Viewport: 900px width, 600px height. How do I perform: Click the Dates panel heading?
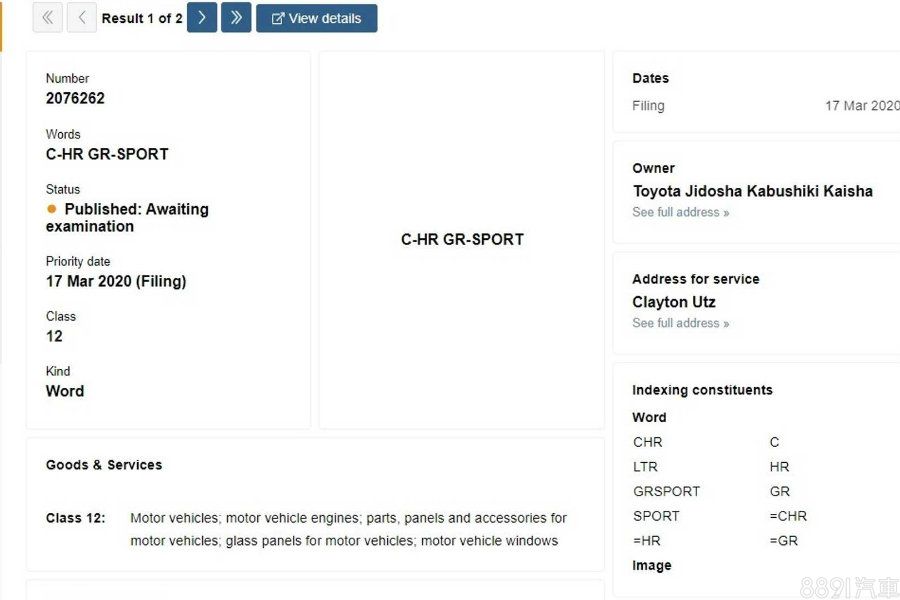coord(651,78)
